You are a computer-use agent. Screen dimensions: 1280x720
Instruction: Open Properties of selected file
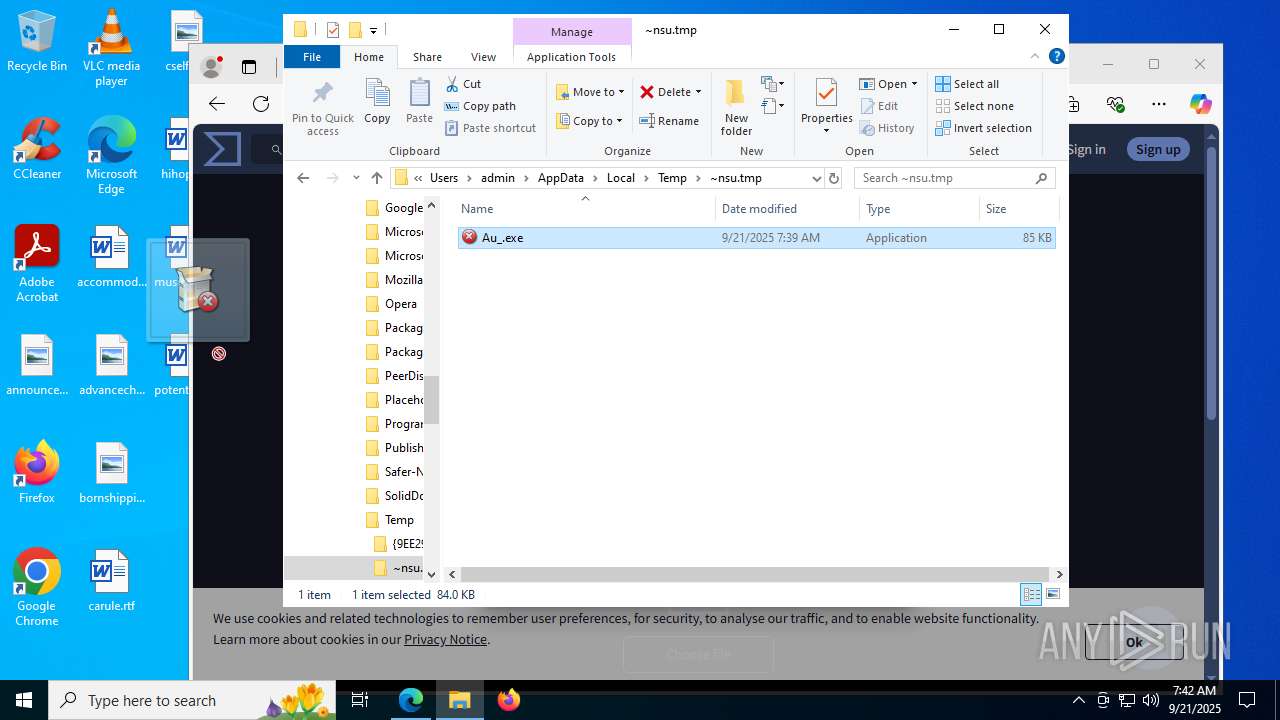point(826,100)
